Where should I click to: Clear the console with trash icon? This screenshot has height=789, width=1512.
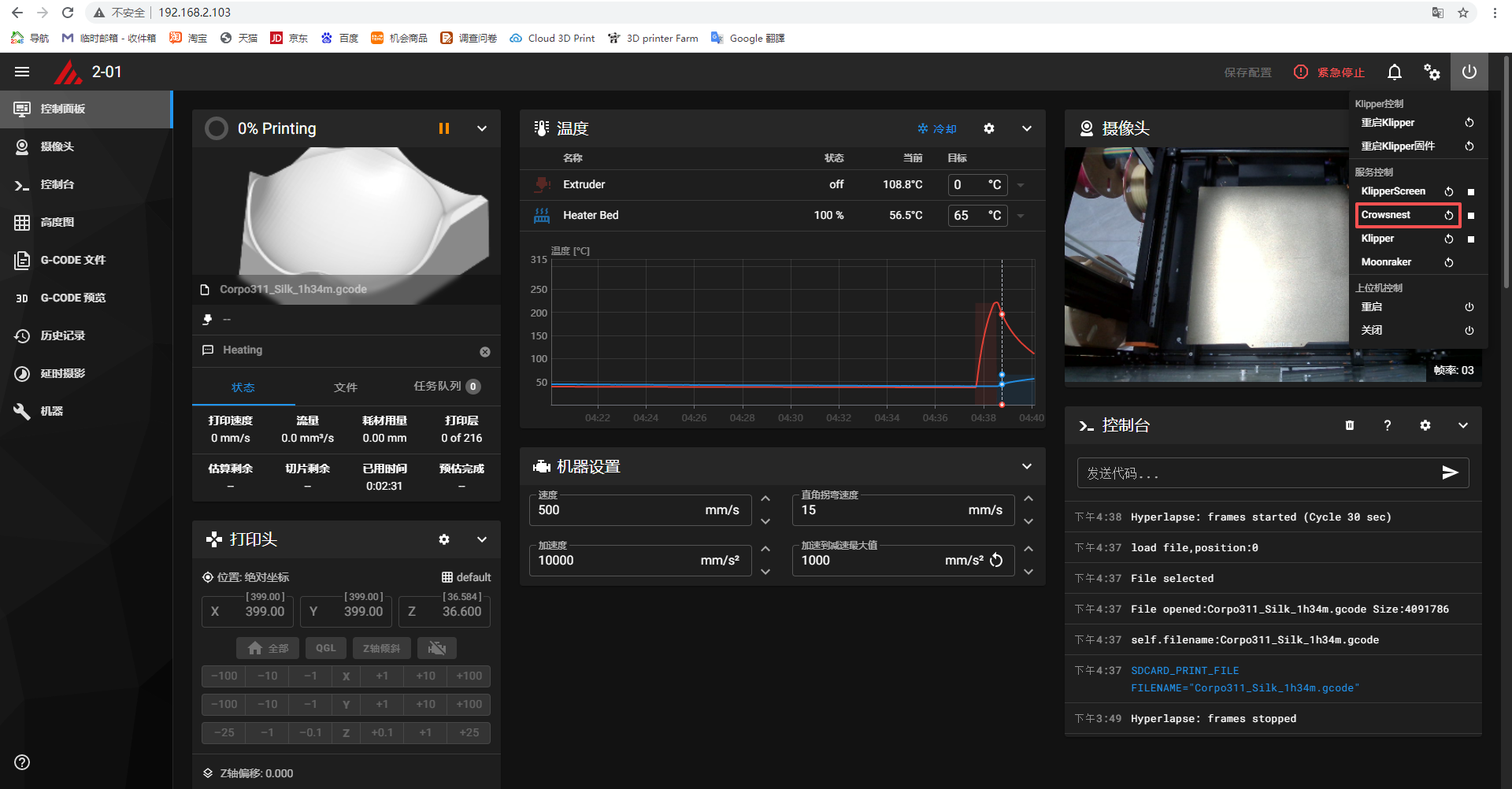tap(1350, 425)
